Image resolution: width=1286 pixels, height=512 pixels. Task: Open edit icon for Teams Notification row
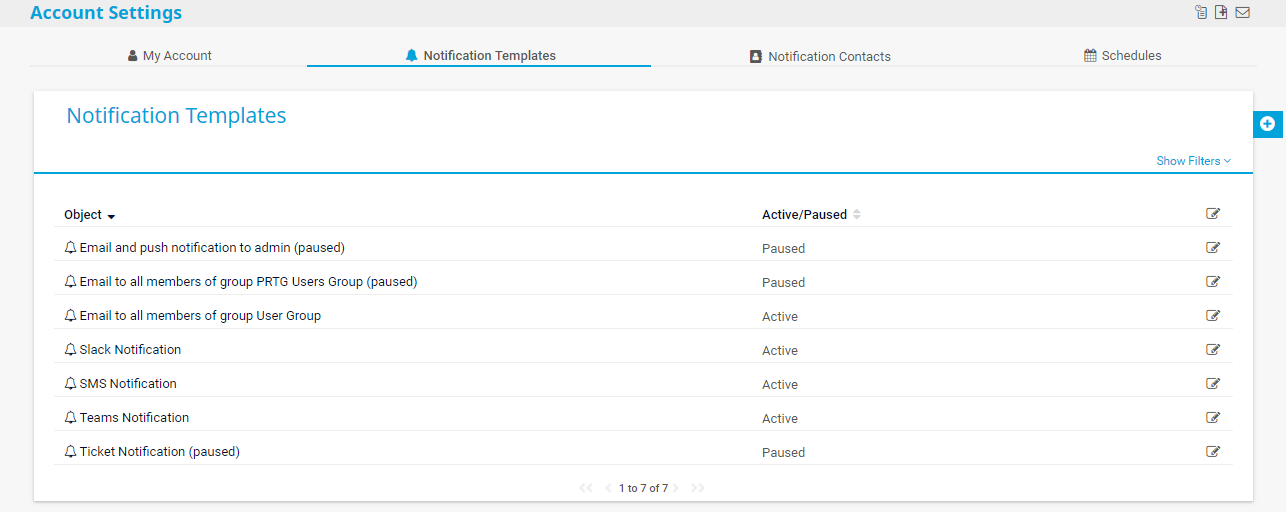(x=1213, y=418)
